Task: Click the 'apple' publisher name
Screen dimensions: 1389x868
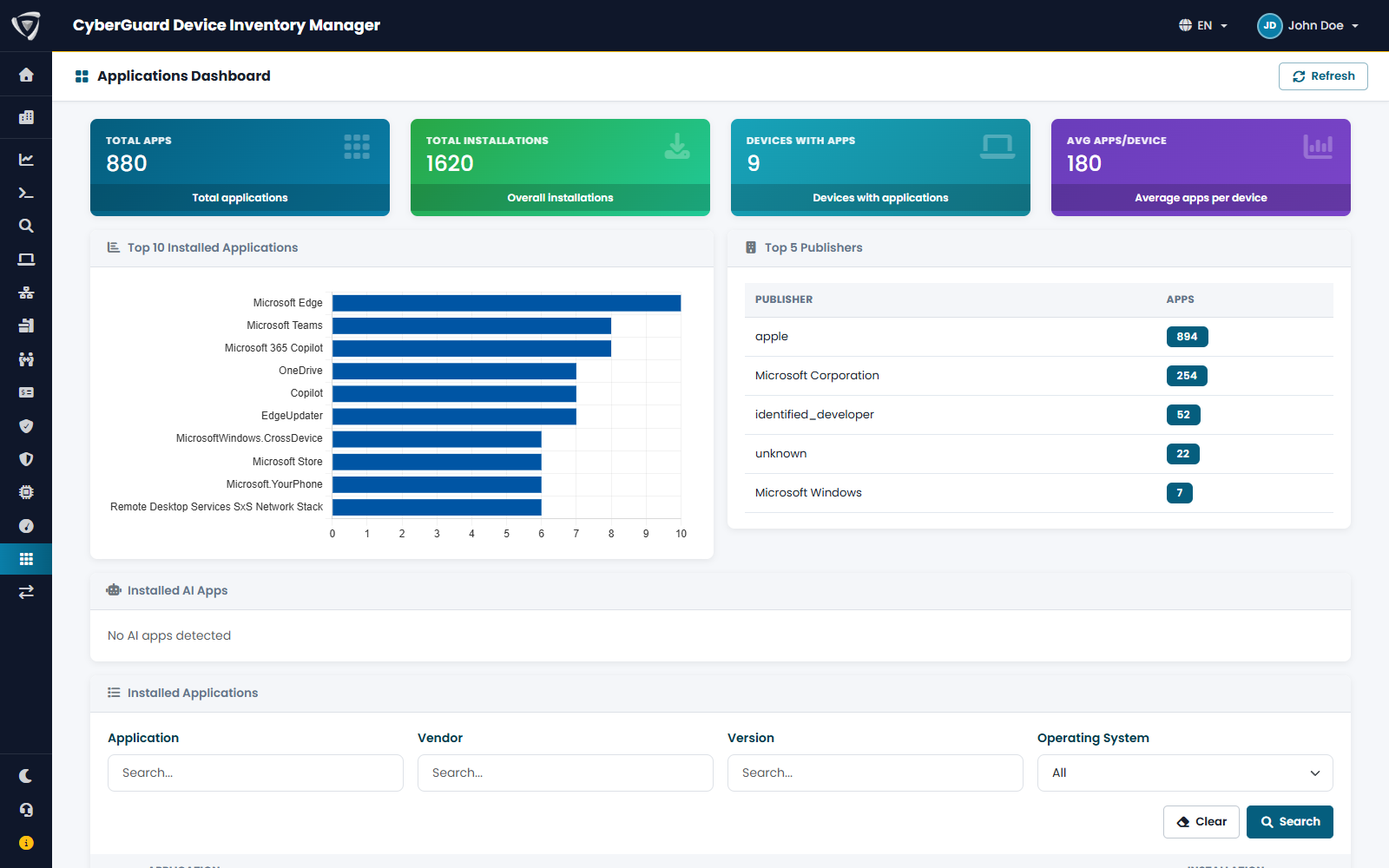Action: click(772, 337)
